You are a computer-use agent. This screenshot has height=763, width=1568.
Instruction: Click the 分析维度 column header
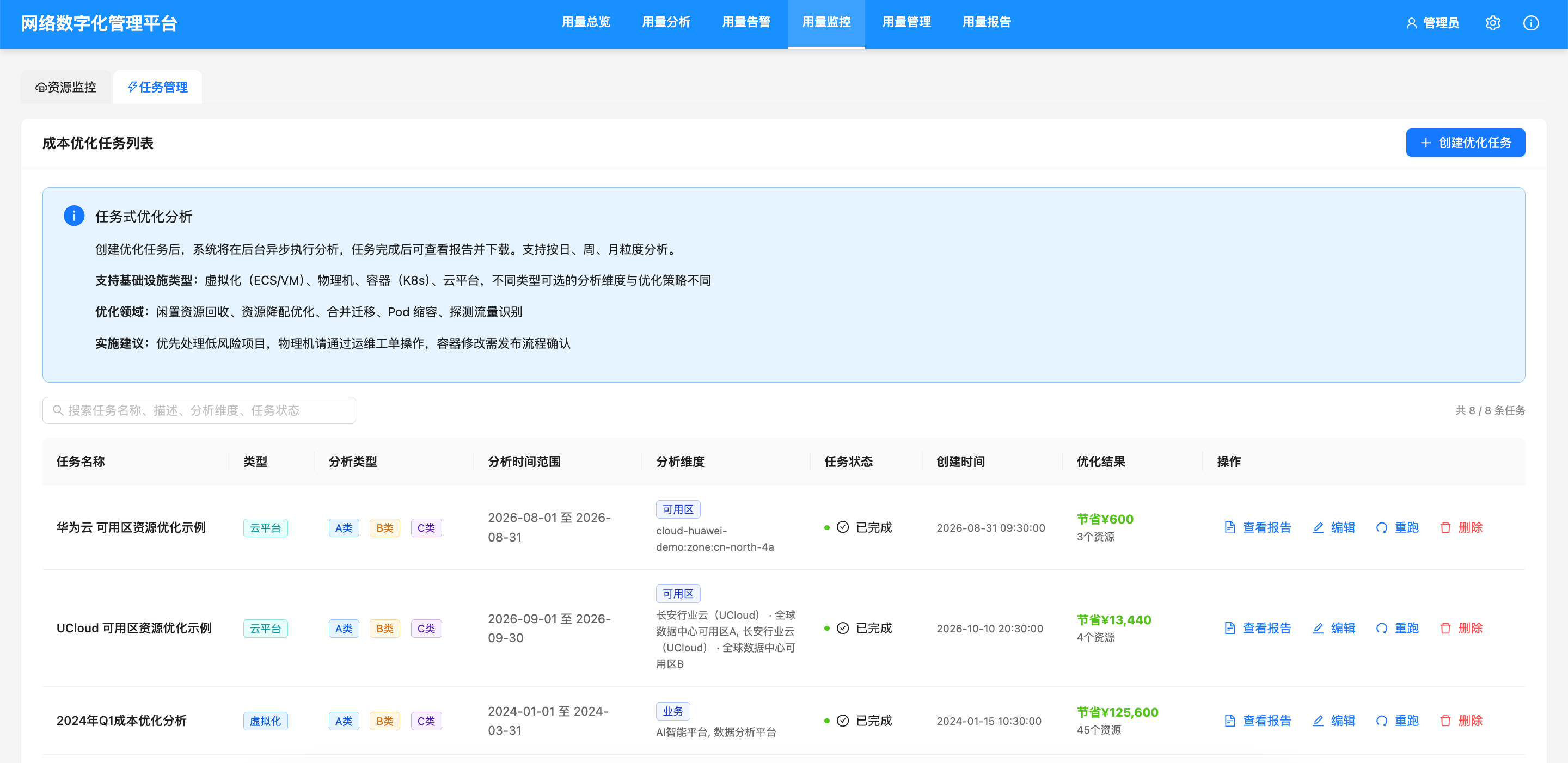680,461
